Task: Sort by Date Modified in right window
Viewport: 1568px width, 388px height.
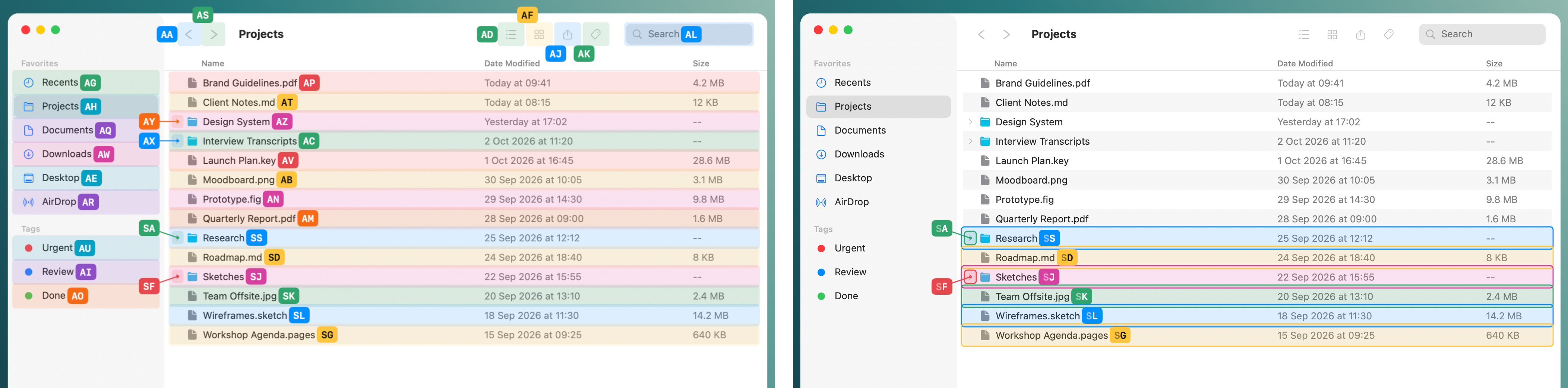Action: pyautogui.click(x=1305, y=63)
